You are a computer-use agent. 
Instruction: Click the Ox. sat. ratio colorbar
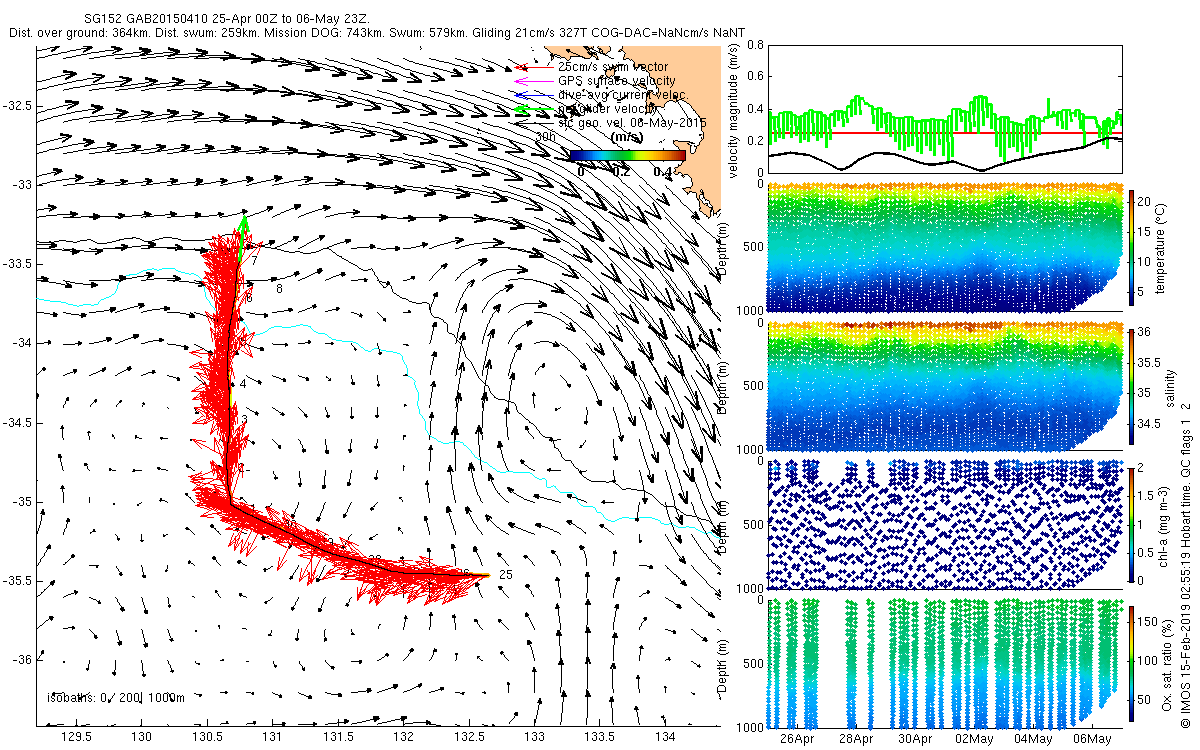tap(1131, 663)
